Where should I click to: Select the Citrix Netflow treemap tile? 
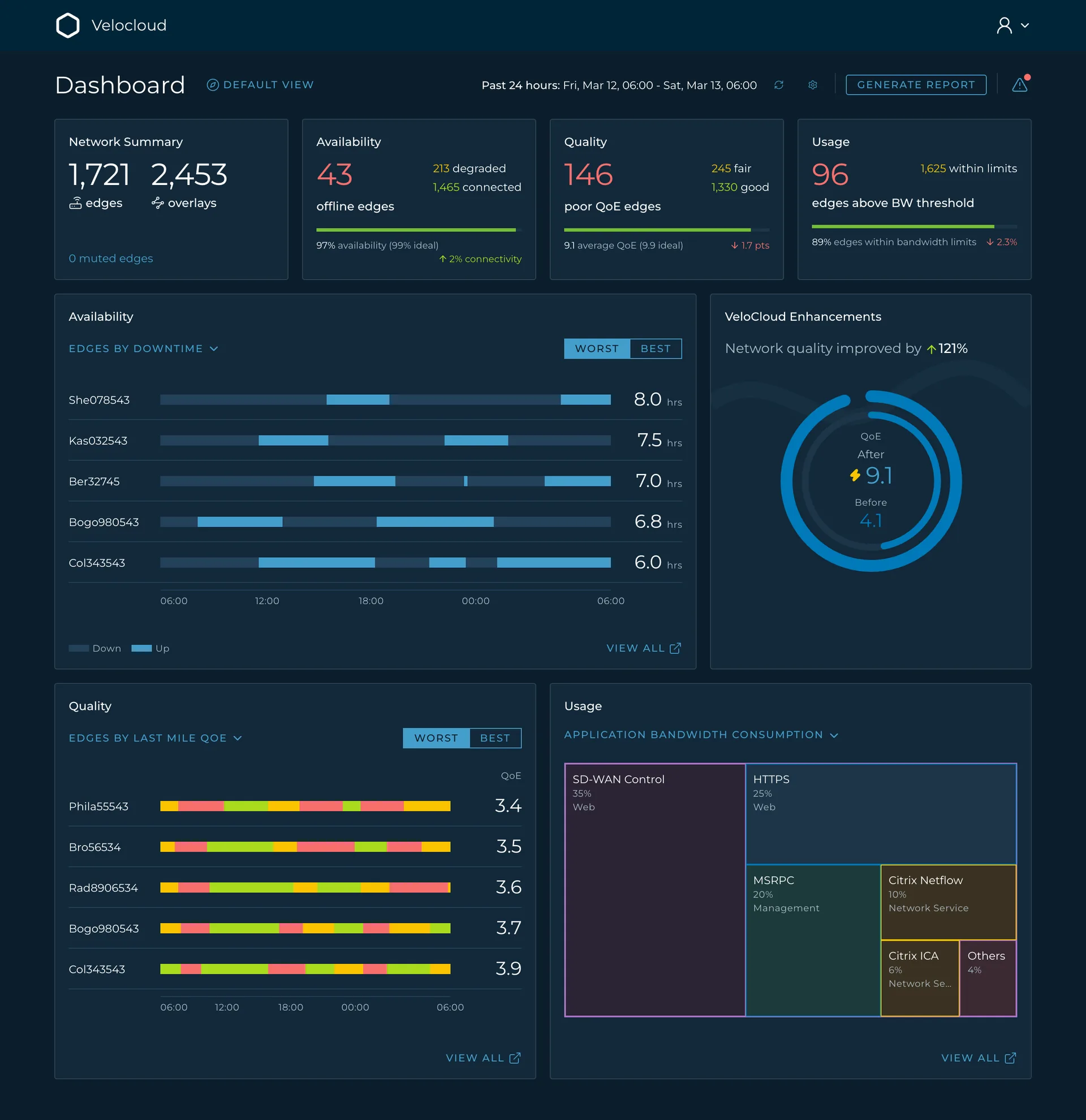tap(949, 902)
